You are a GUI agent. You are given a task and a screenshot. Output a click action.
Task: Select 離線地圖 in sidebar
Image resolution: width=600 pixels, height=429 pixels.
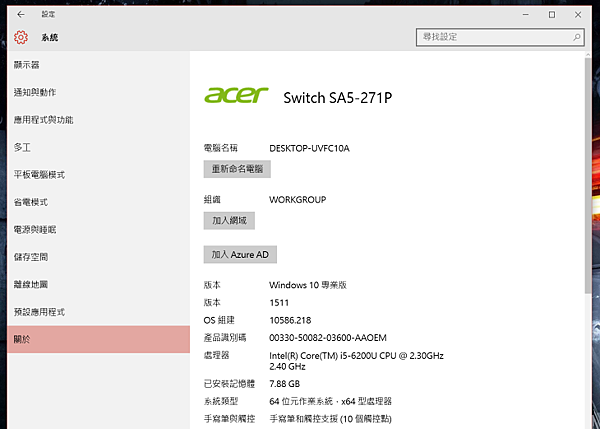[x=98, y=284]
